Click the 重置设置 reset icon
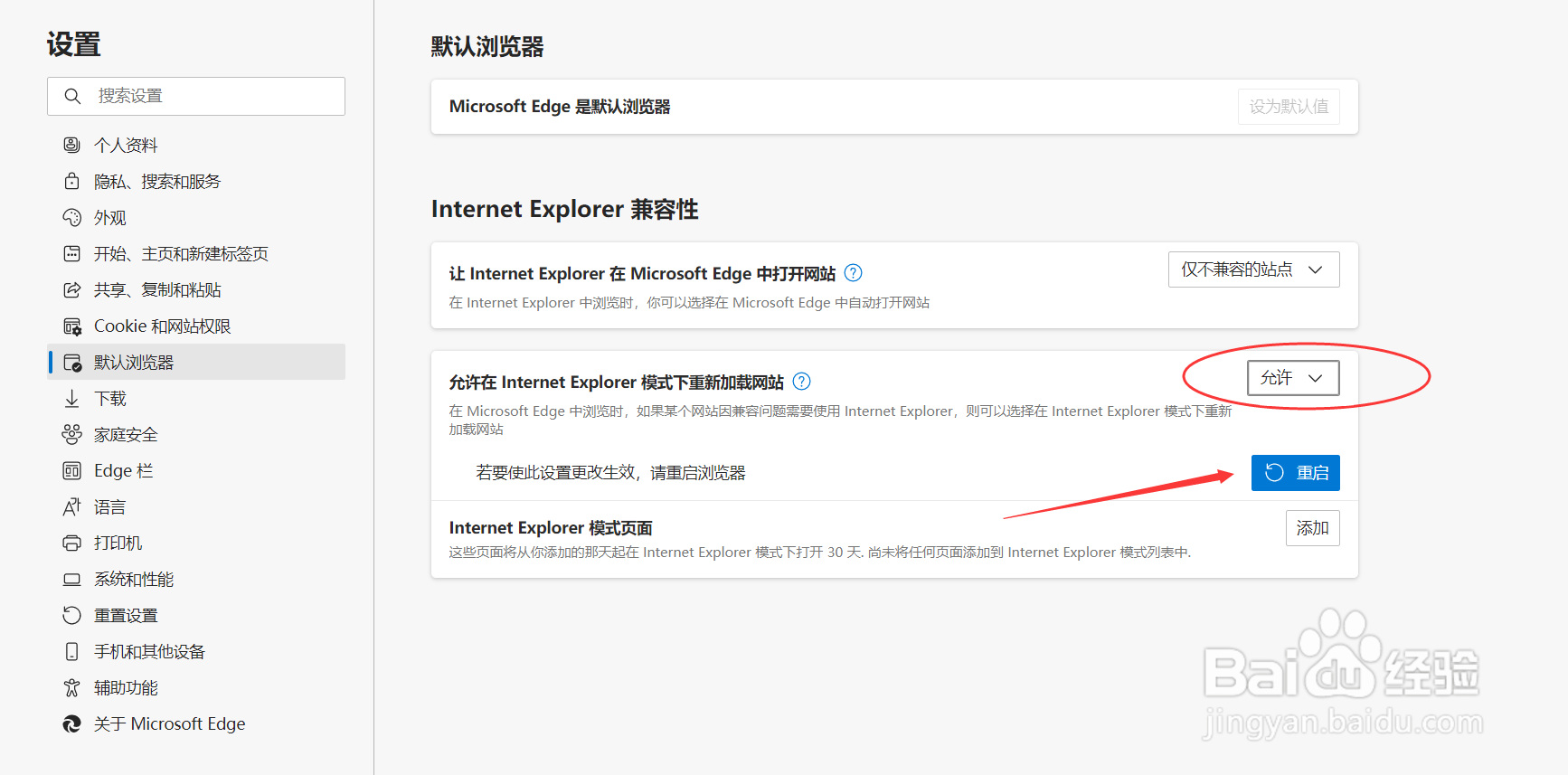The image size is (1568, 775). coord(71,615)
